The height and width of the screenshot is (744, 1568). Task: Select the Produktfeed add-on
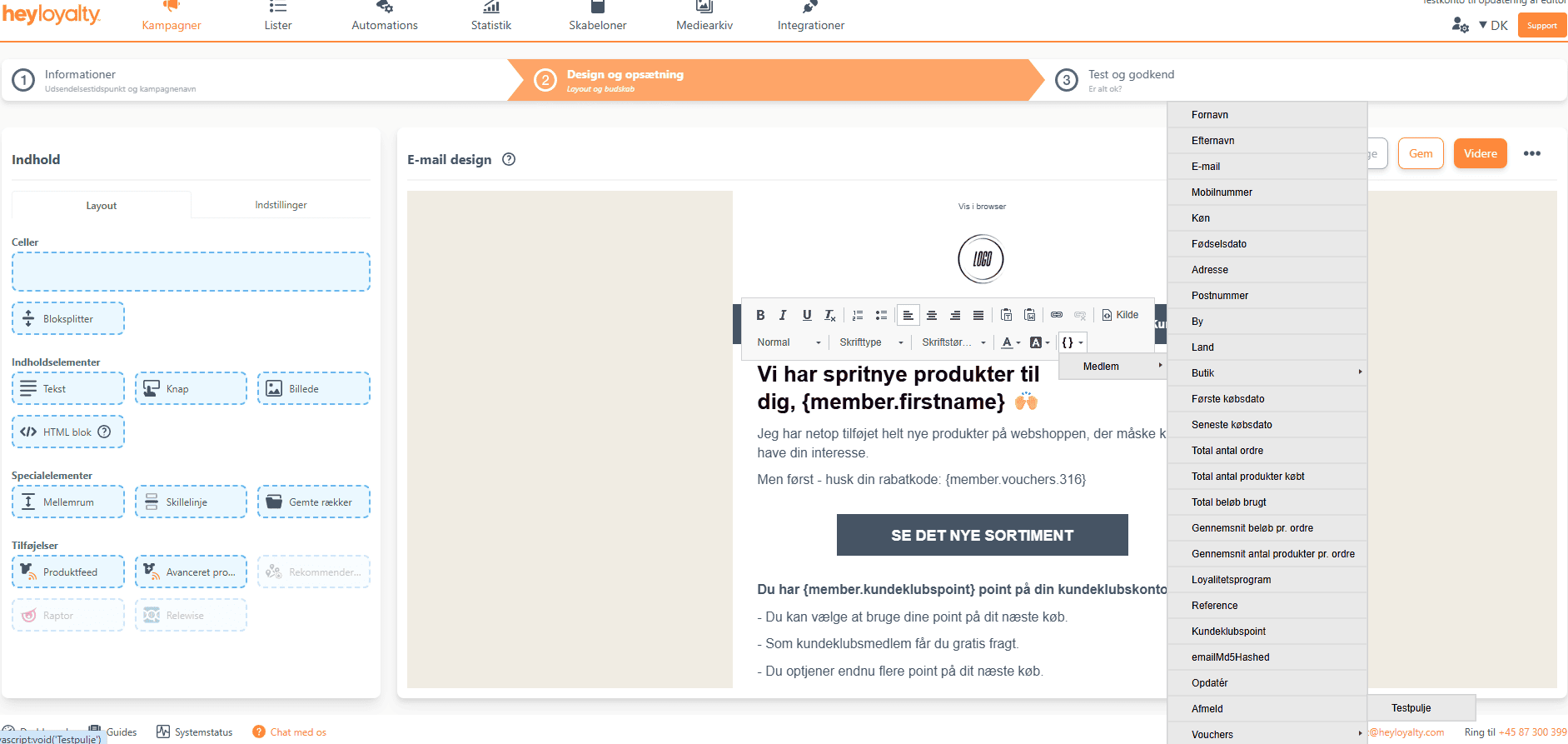pyautogui.click(x=68, y=572)
